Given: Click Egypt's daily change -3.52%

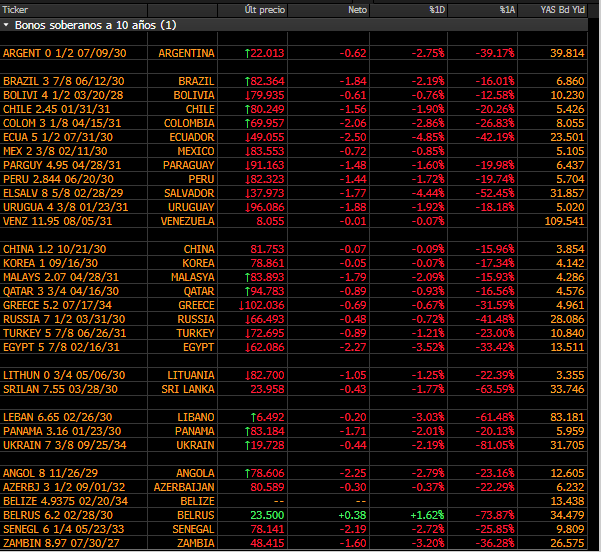Looking at the screenshot, I should pyautogui.click(x=428, y=347).
